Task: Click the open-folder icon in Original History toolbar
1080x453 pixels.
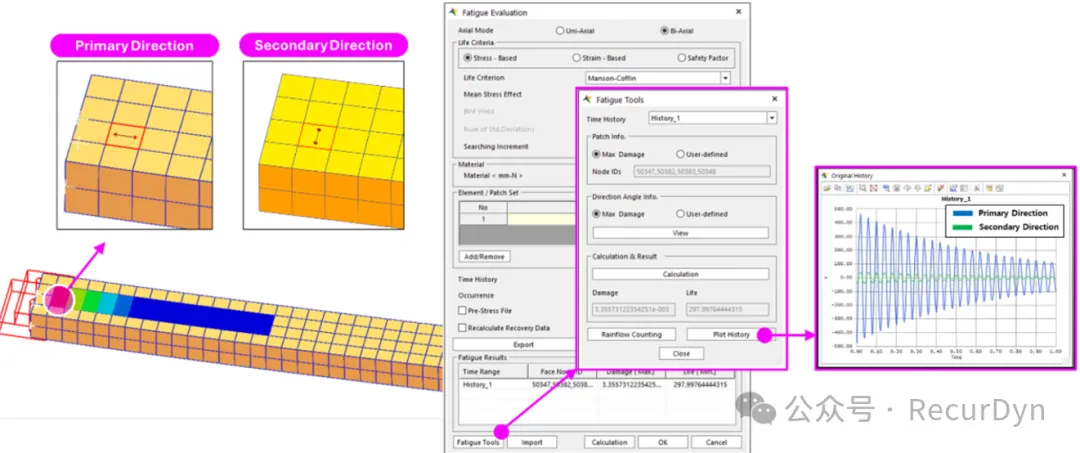Action: (x=827, y=188)
